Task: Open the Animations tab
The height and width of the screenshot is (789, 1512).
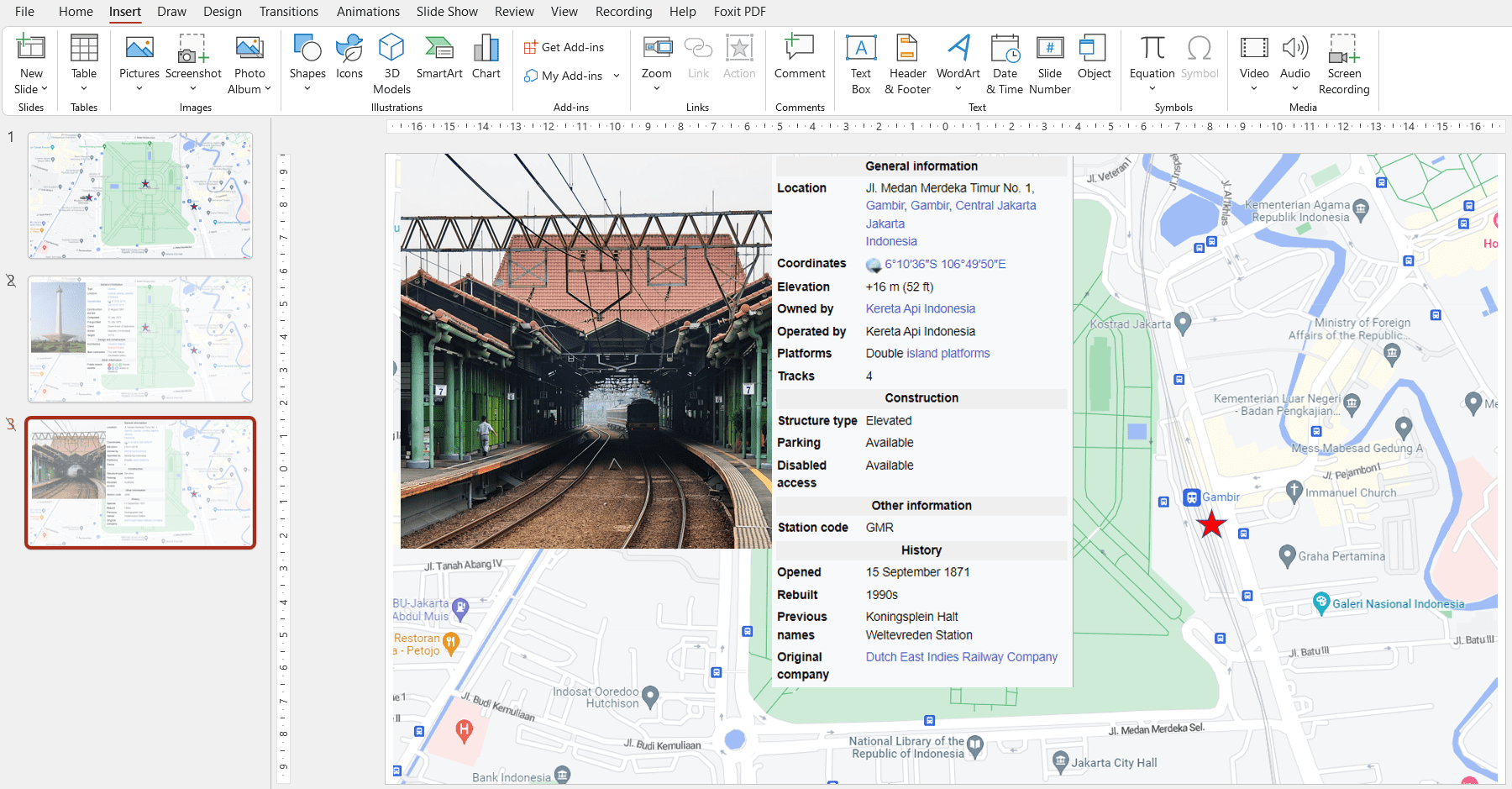Action: [368, 12]
